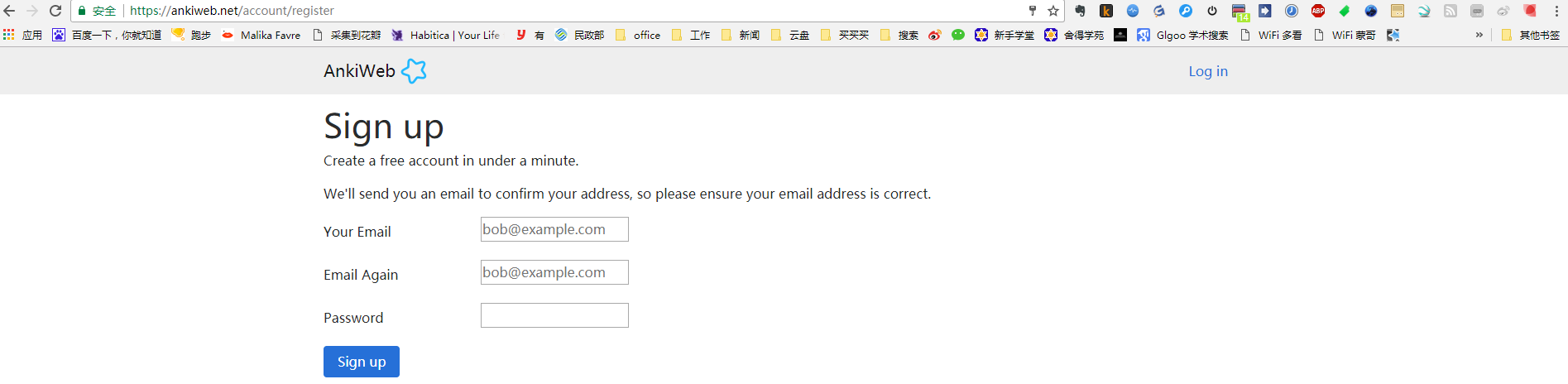Click the AdBlock Plus ABP icon

[x=1318, y=11]
